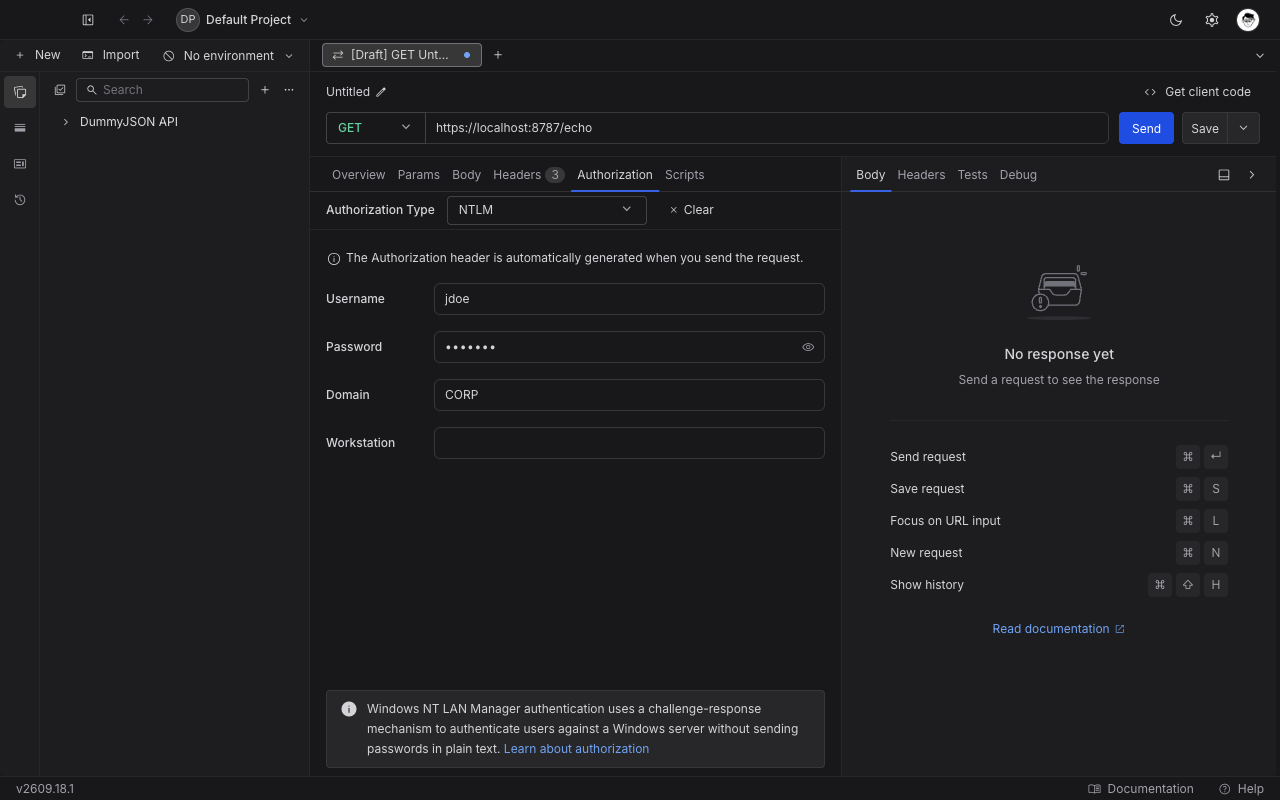Image resolution: width=1280 pixels, height=800 pixels.
Task: Toggle response panel layout icon
Action: click(x=1224, y=175)
